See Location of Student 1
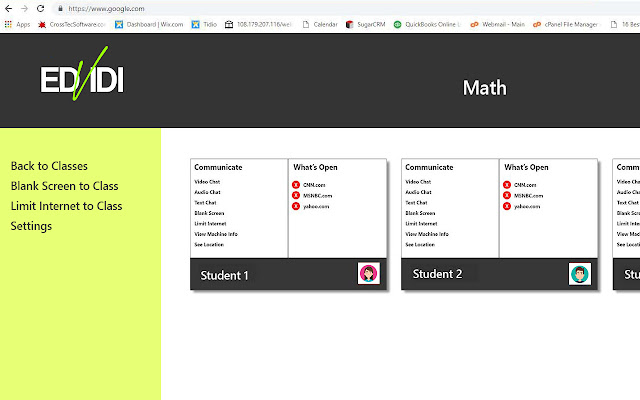The height and width of the screenshot is (400, 640). (x=209, y=244)
